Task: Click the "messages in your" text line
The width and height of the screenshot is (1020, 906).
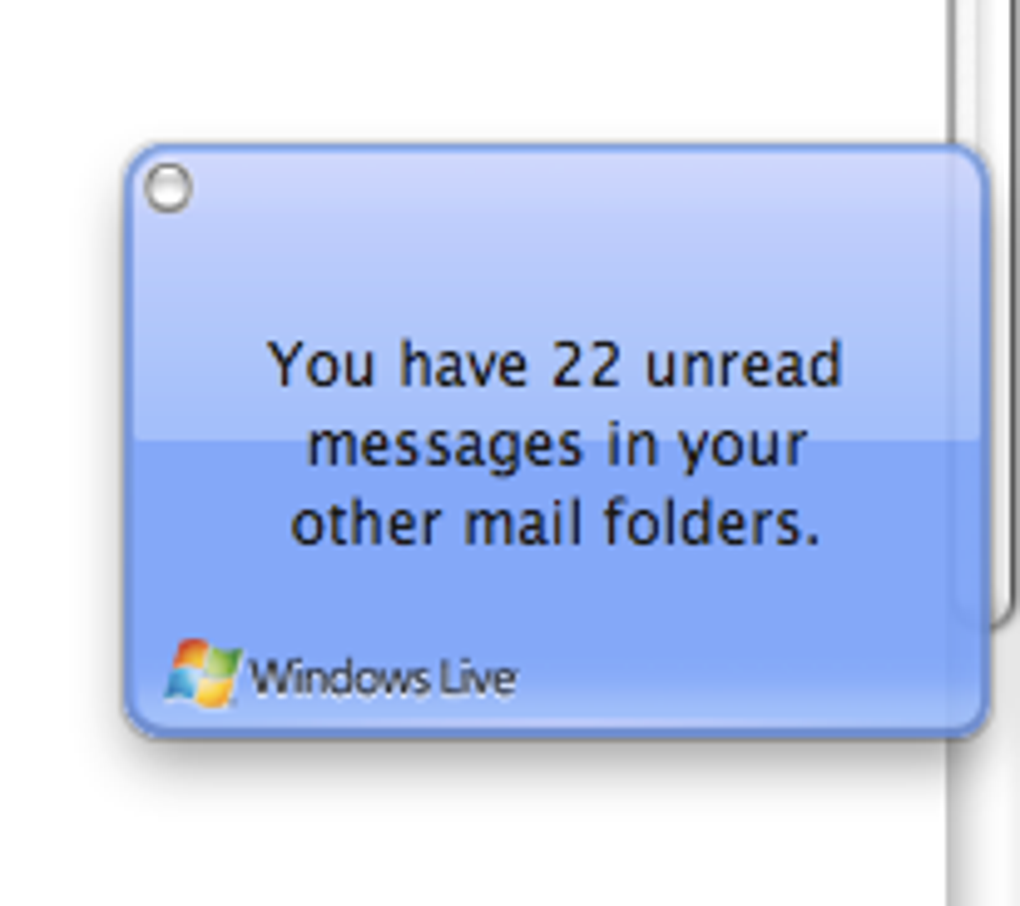Action: [557, 447]
